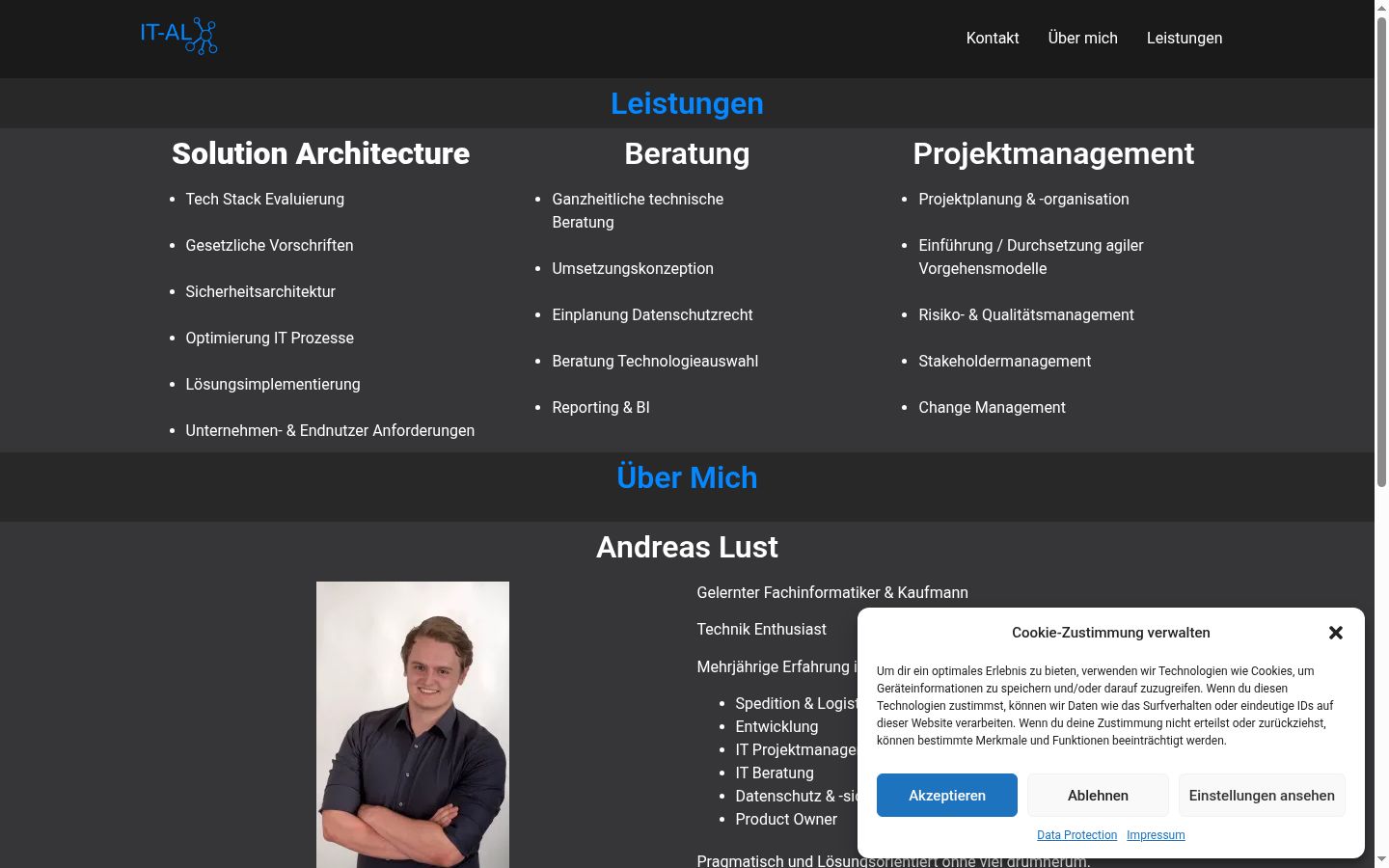Click the Stakeholdermanagement list item
This screenshot has width=1389, height=868.
tap(1005, 362)
